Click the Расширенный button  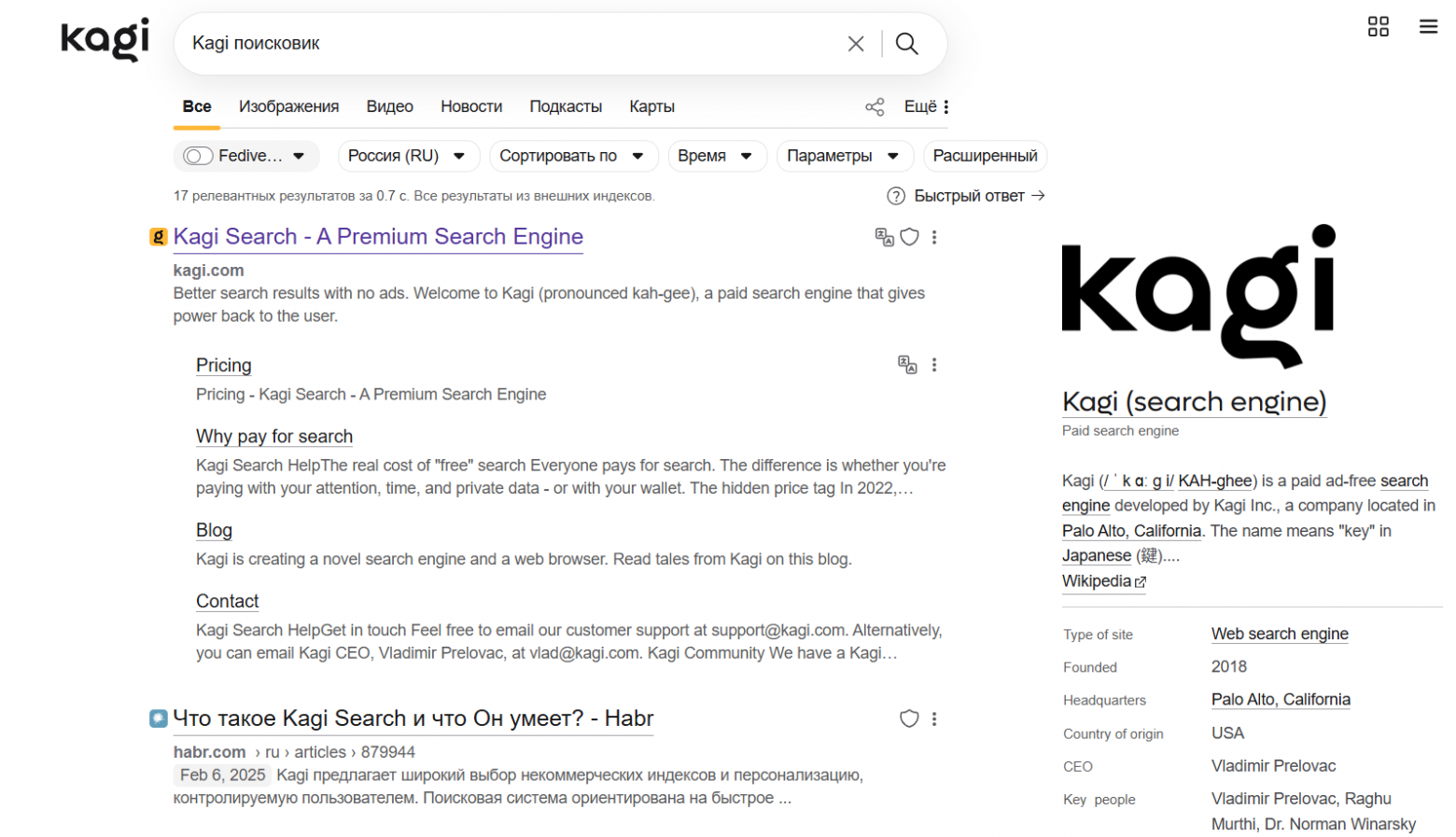(986, 156)
